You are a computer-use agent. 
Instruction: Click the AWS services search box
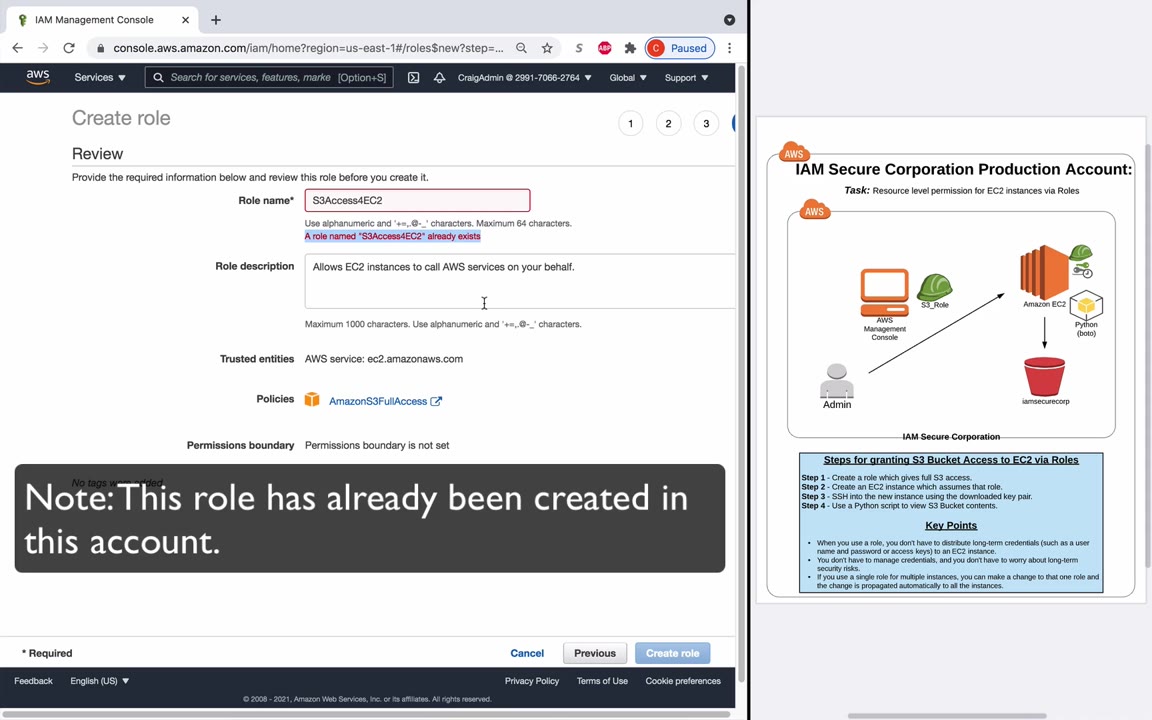point(269,77)
